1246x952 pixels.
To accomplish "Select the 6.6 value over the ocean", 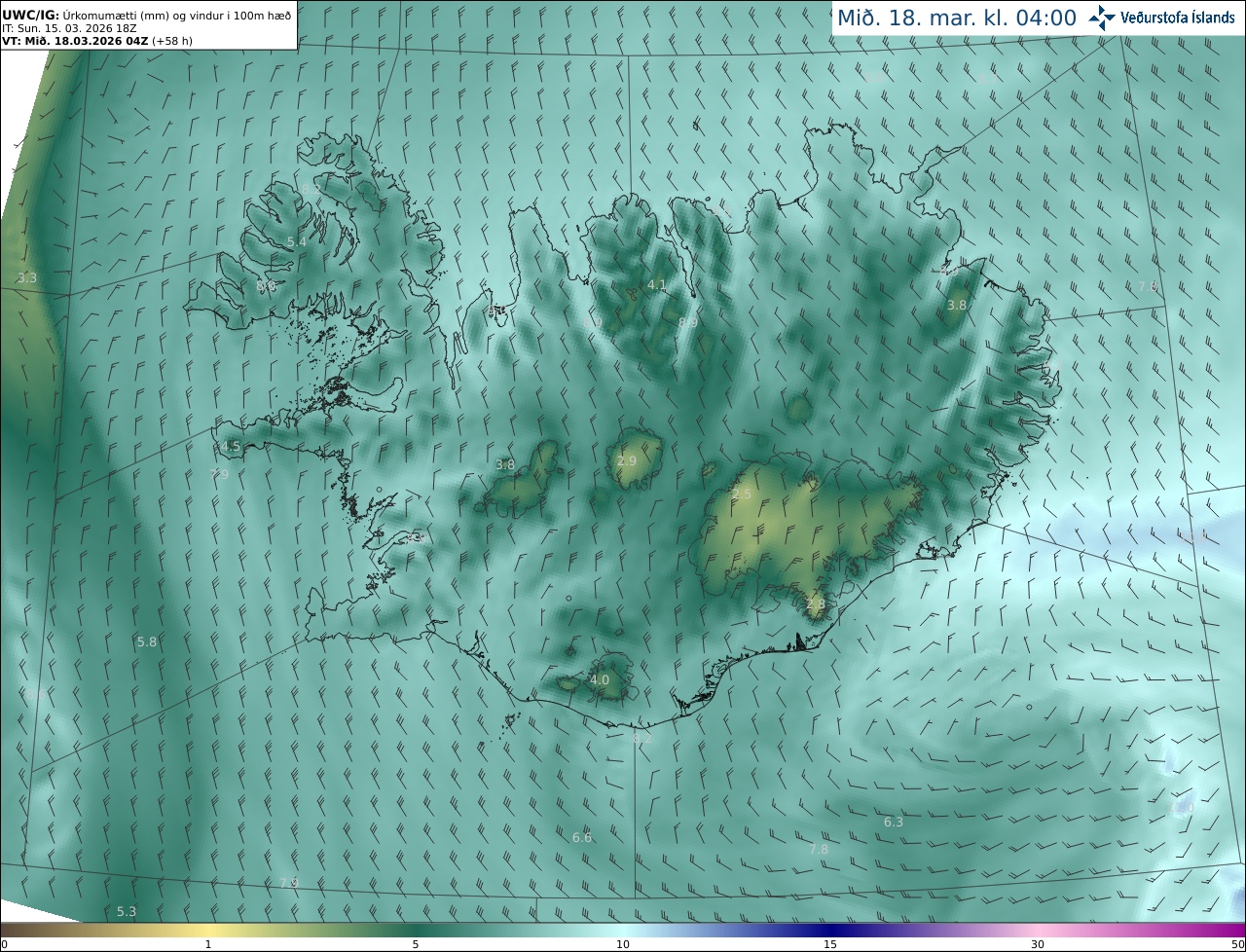I will click(x=582, y=837).
